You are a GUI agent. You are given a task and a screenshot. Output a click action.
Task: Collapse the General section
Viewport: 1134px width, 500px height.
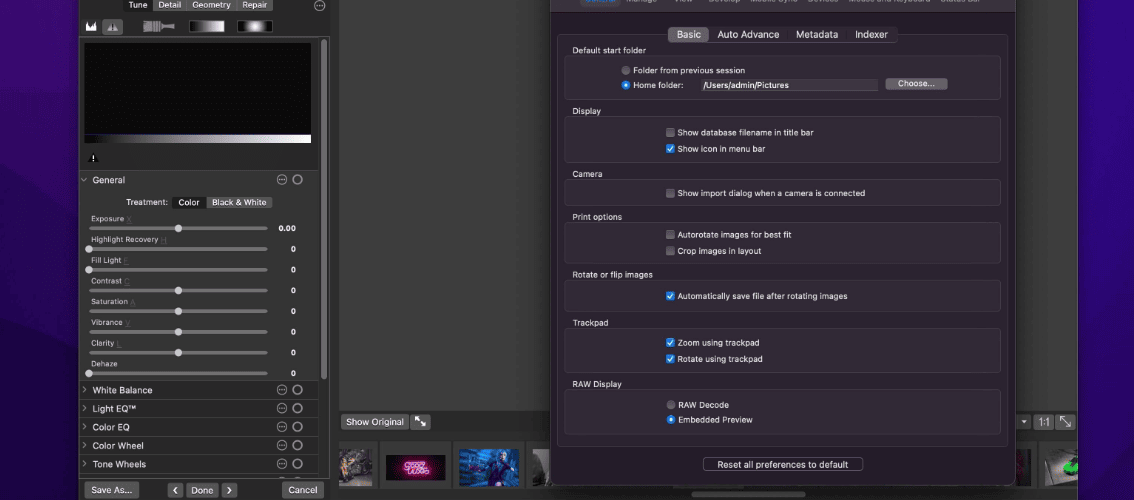coord(85,179)
